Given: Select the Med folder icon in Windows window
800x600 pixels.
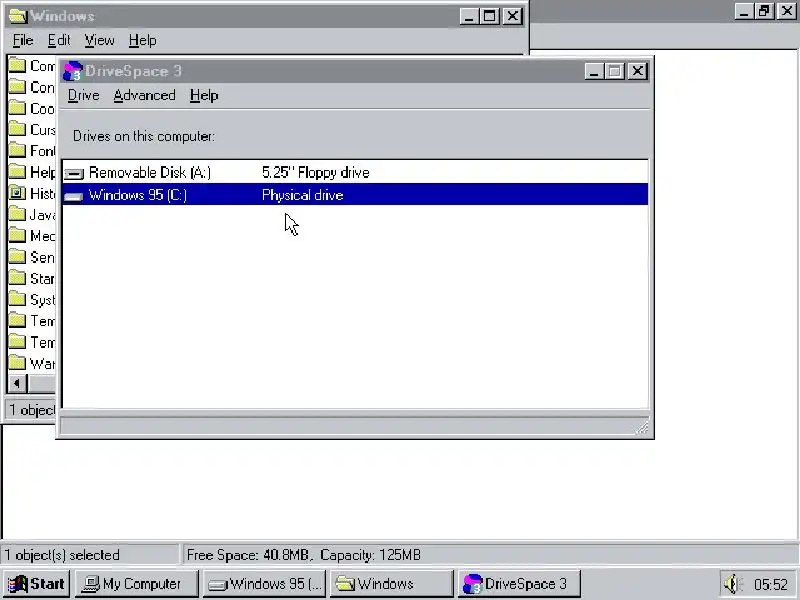Looking at the screenshot, I should pos(17,236).
